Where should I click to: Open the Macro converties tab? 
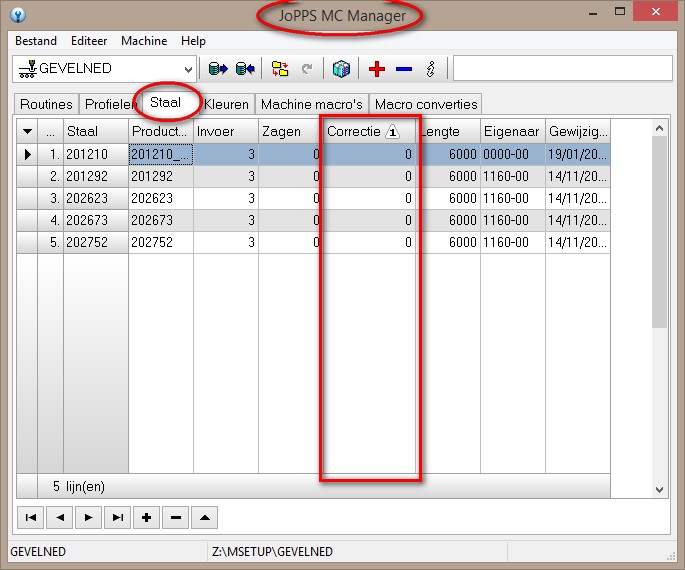tap(426, 104)
